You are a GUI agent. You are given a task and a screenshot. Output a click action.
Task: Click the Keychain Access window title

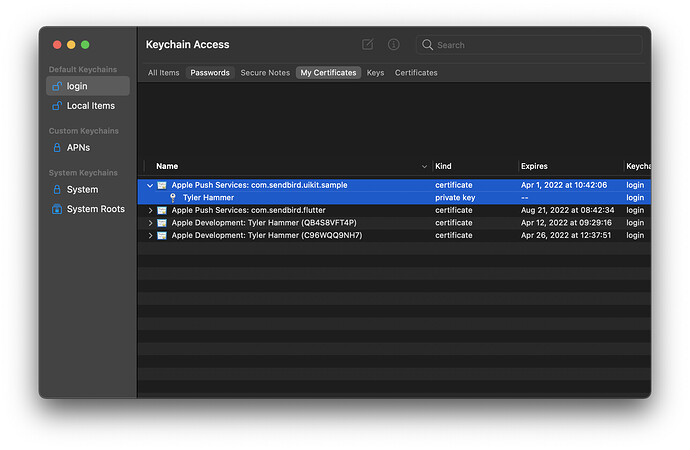point(187,44)
